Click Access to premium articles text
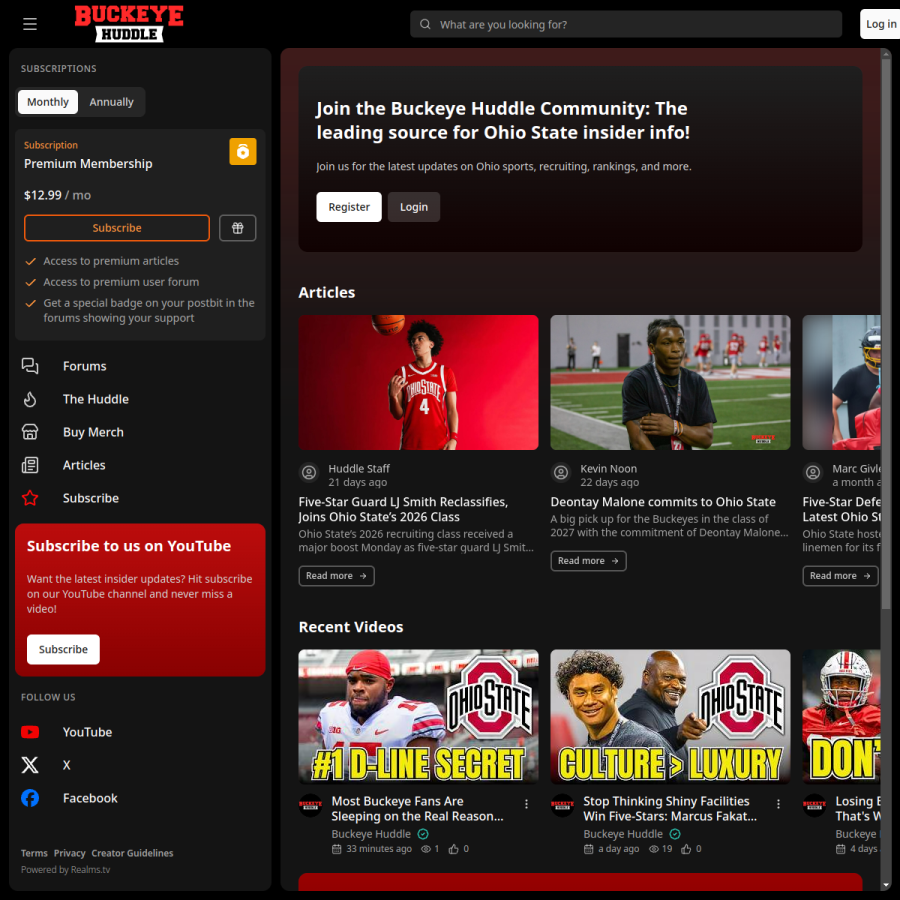Image resolution: width=900 pixels, height=900 pixels. pyautogui.click(x=111, y=261)
